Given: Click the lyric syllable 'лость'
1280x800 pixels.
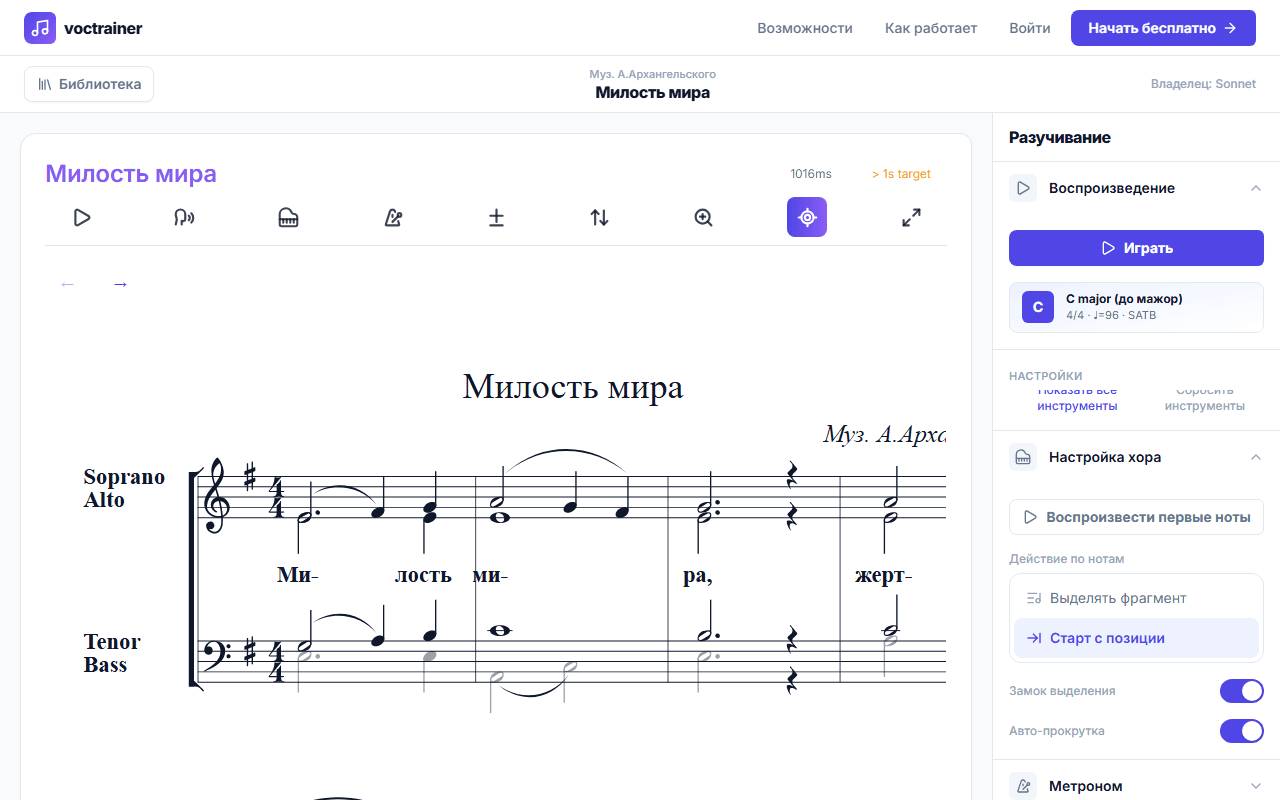Looking at the screenshot, I should click(423, 575).
